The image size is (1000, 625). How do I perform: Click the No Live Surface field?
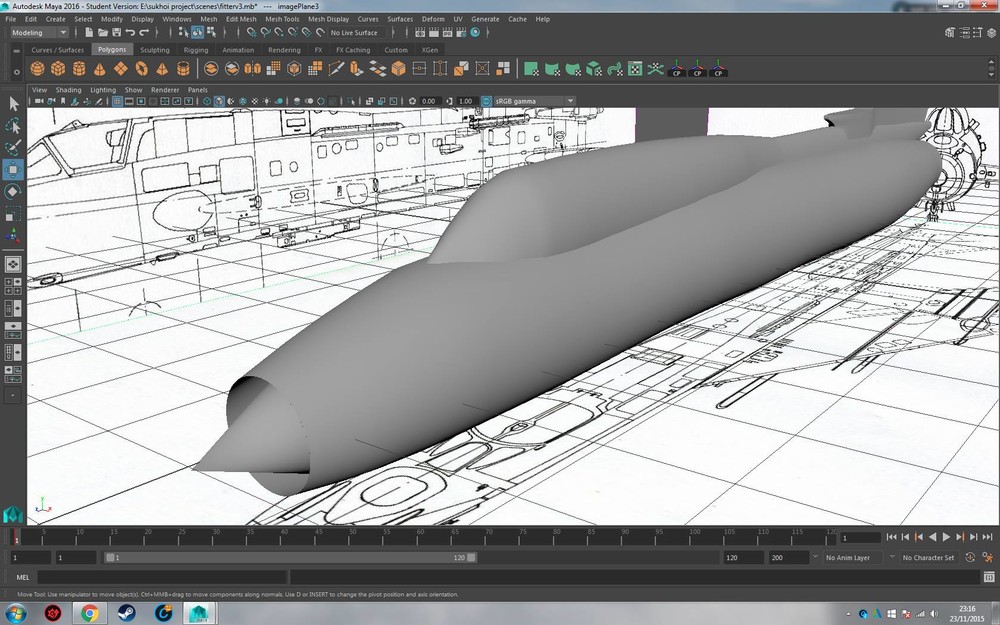coord(355,32)
